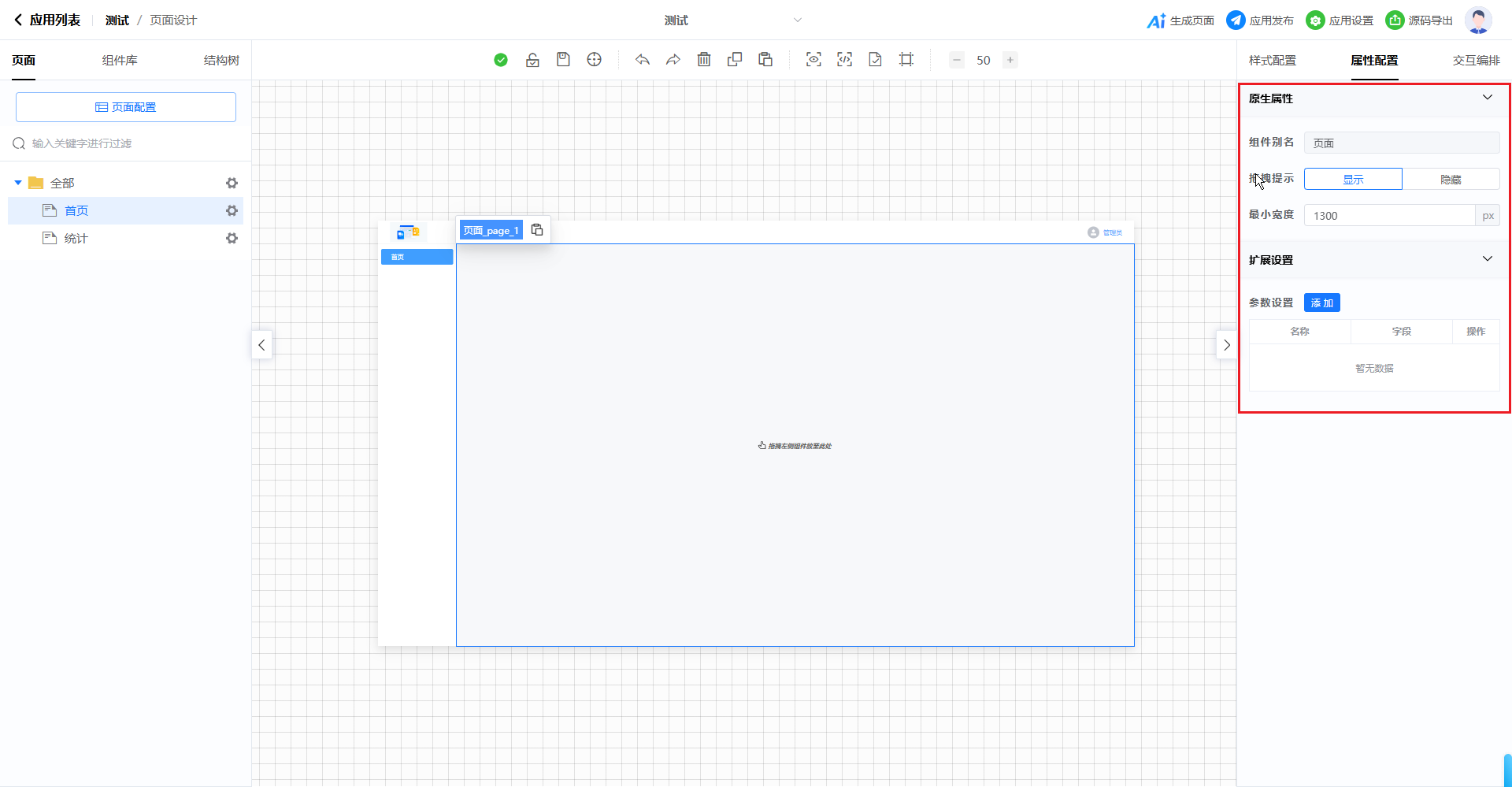Collapse the 全部 folder tree node
1512x787 pixels.
(18, 183)
